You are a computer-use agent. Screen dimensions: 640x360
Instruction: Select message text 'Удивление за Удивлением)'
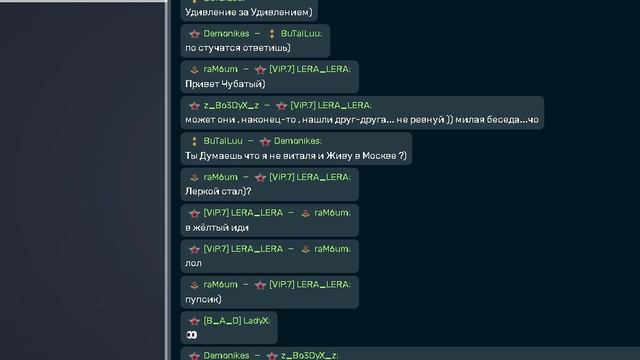(249, 12)
